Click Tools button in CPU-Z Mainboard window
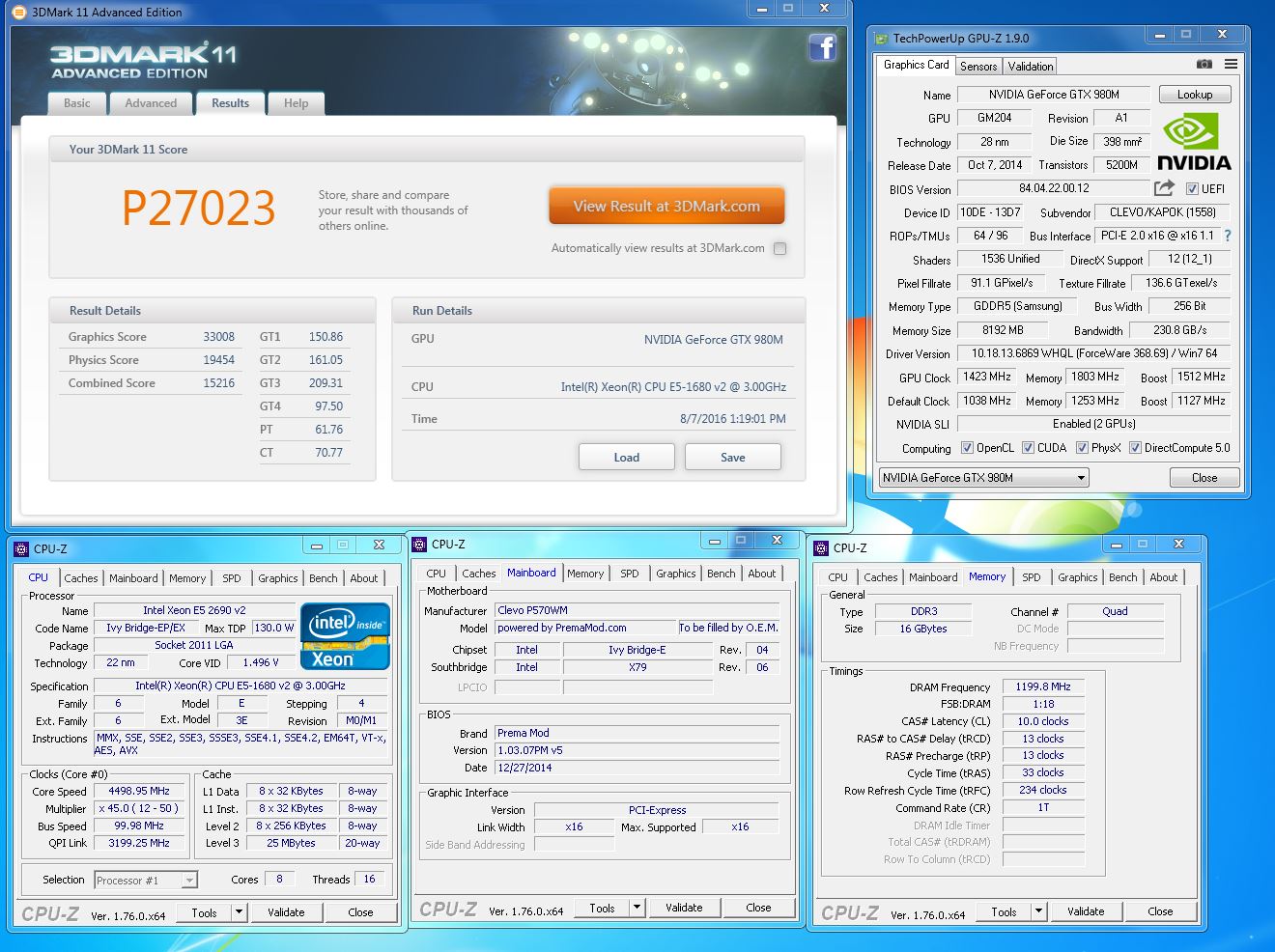 [602, 909]
